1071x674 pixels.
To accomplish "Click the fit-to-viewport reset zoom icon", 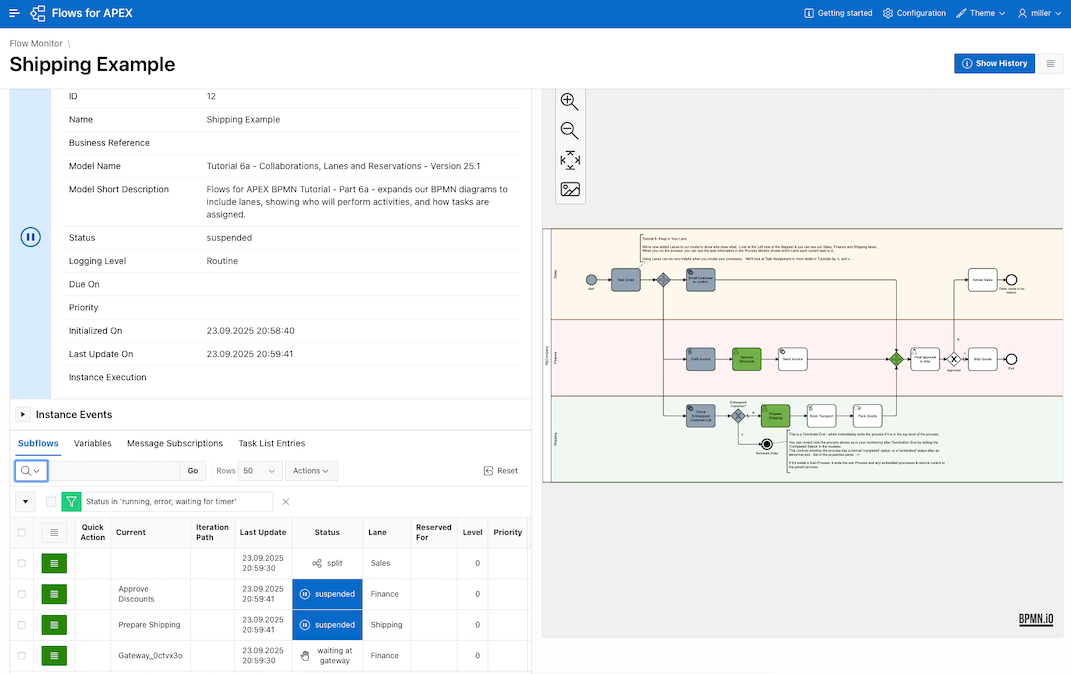I will (569, 160).
